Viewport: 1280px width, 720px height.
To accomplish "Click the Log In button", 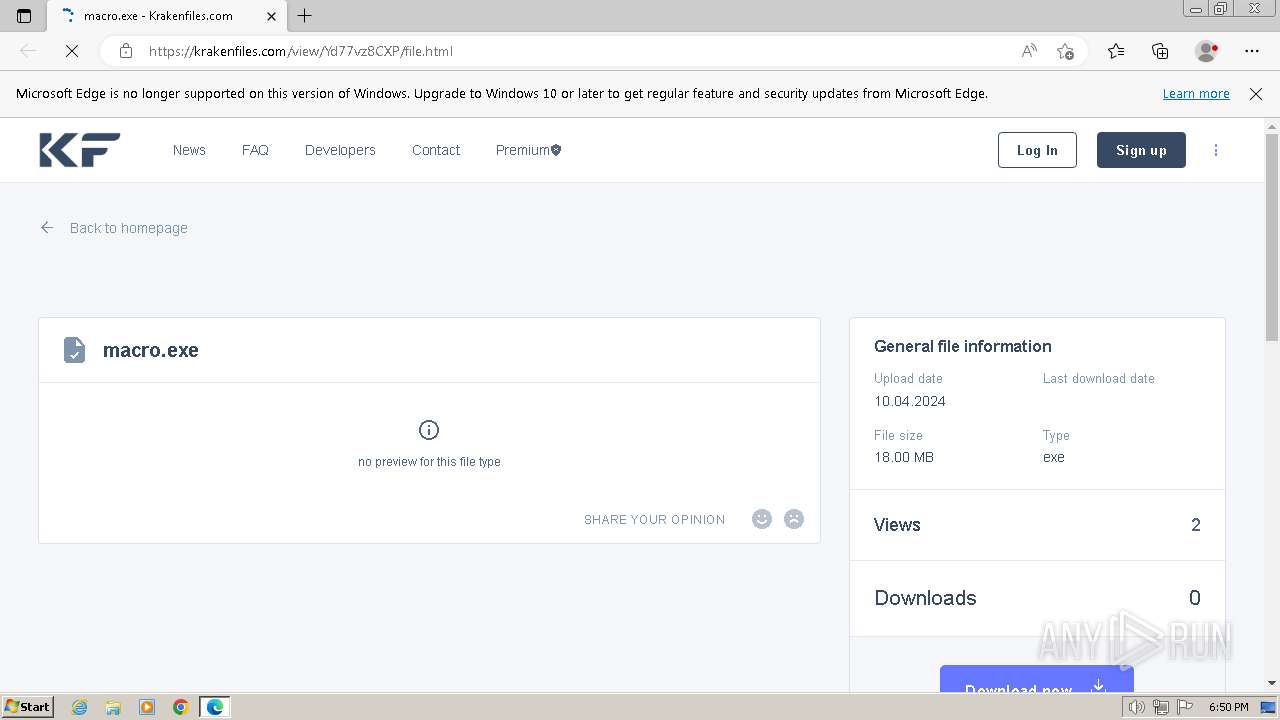I will 1037,150.
